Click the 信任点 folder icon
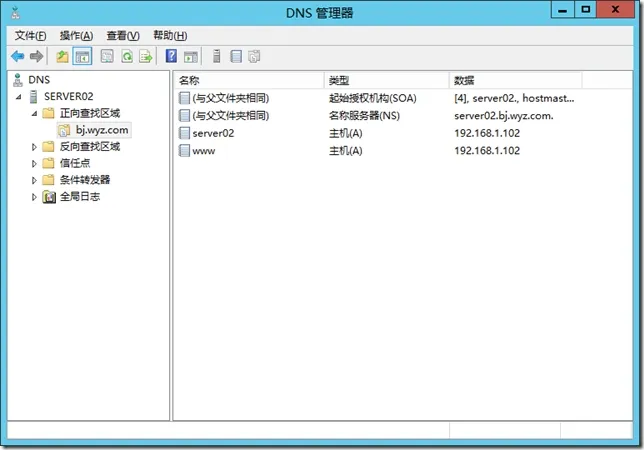This screenshot has height=450, width=644. (48, 163)
